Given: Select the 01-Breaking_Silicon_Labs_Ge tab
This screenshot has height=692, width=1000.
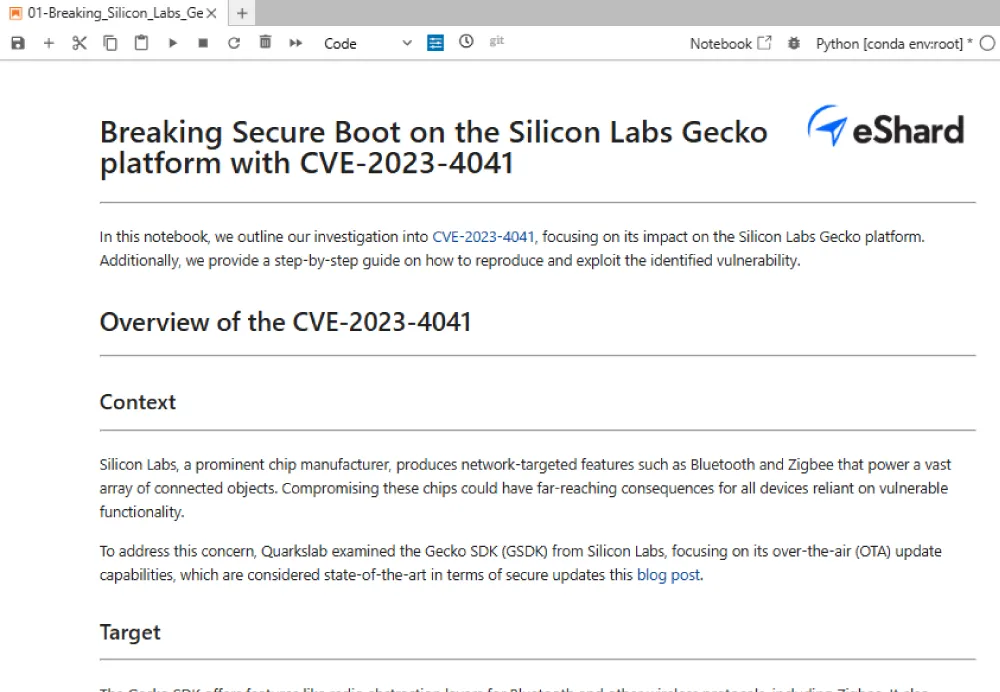Looking at the screenshot, I should pos(115,13).
